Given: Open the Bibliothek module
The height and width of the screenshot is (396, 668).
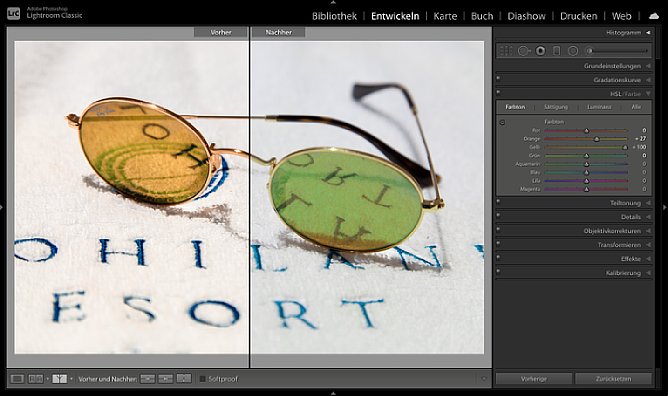Looking at the screenshot, I should coord(334,16).
